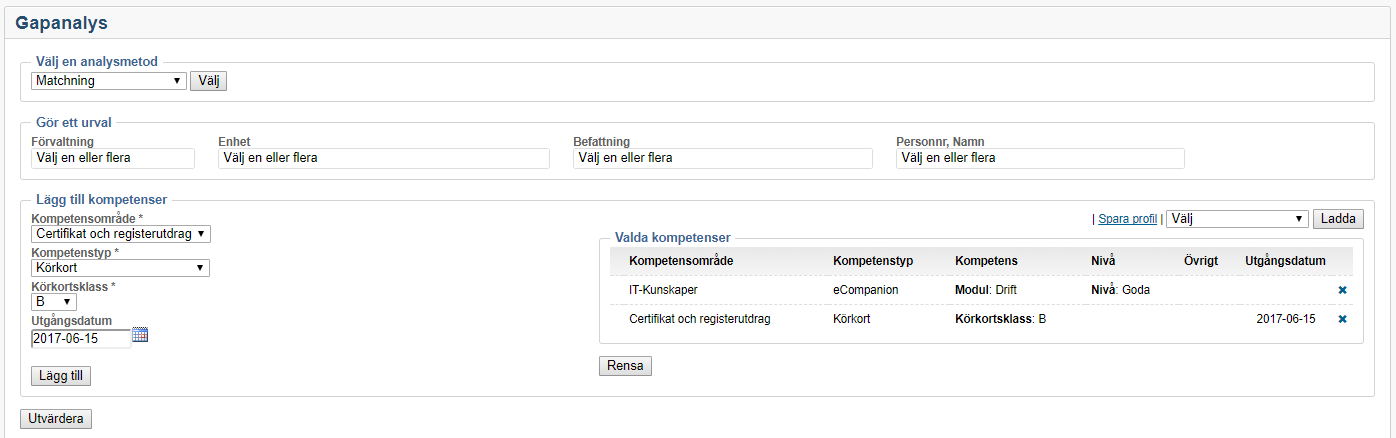Viewport: 1396px width, 438px height.
Task: Click the Certifikat och registerutdrag table cell
Action: (x=700, y=319)
